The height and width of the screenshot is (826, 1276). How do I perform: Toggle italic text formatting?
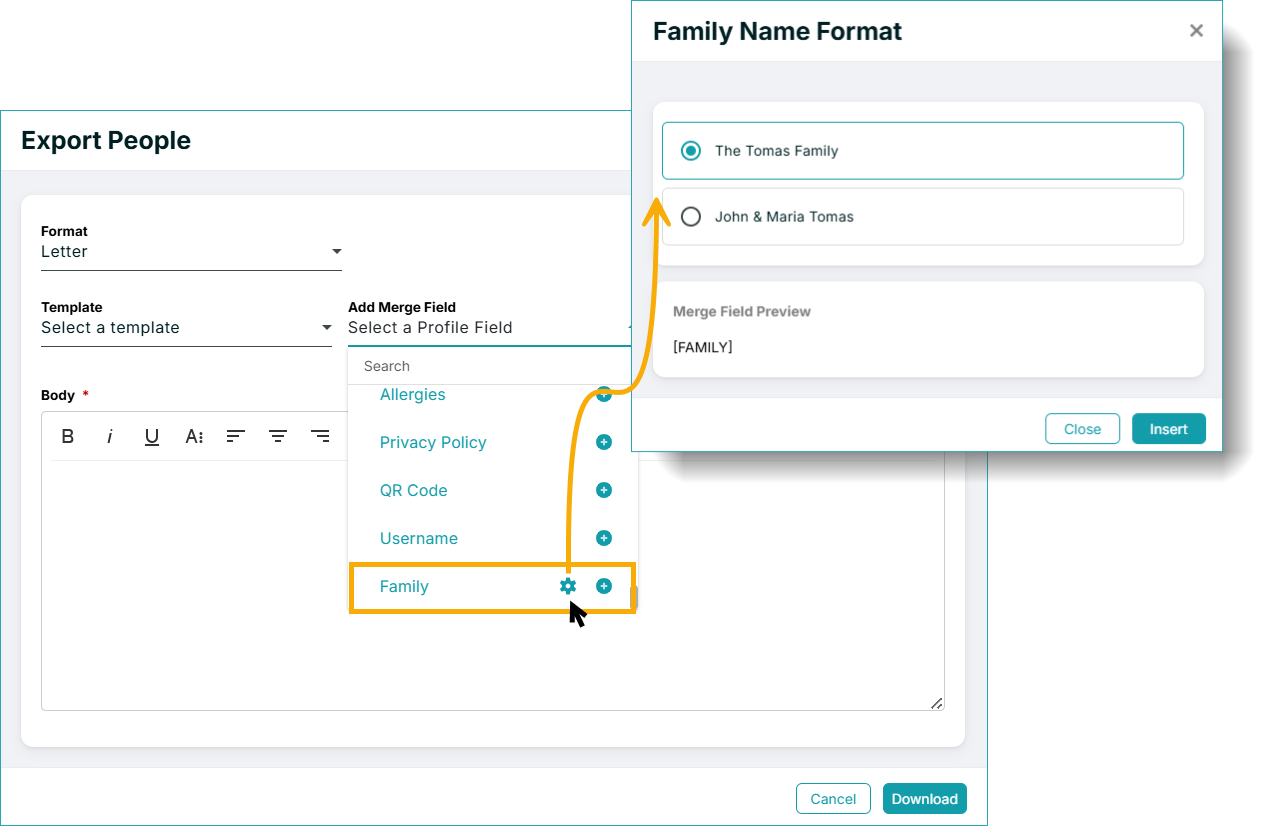[x=110, y=436]
